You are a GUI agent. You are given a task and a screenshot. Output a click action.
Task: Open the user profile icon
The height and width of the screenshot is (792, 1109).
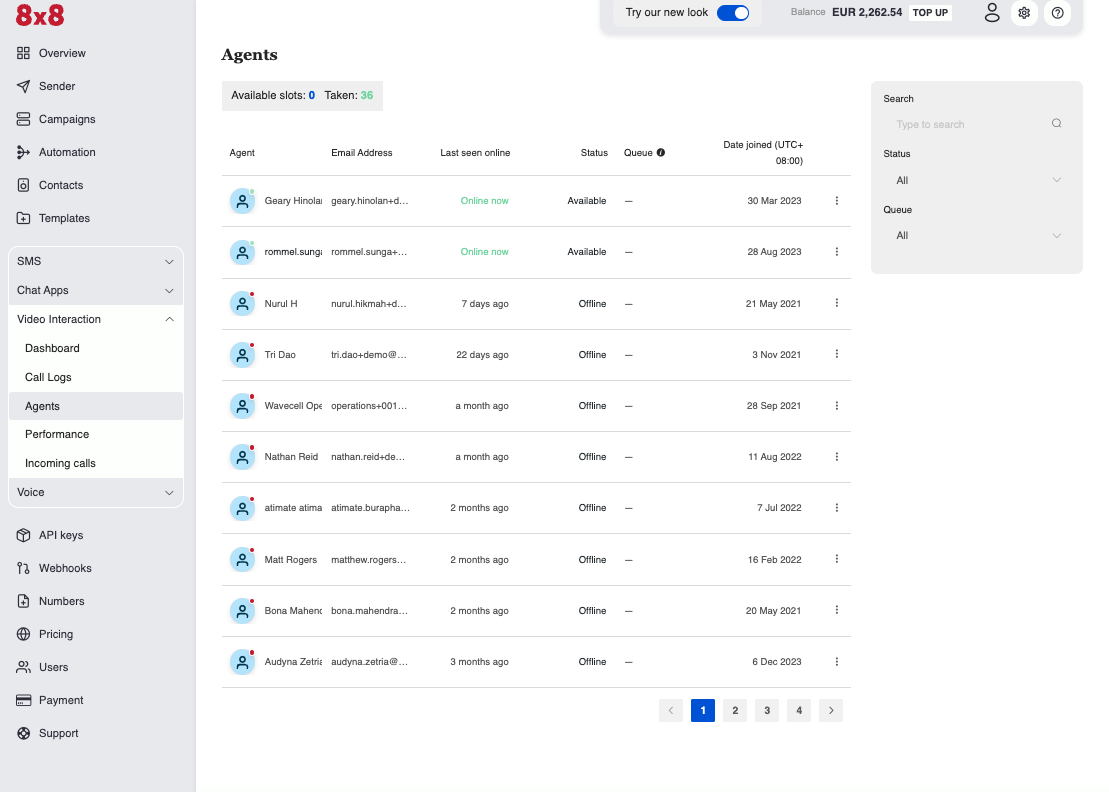[991, 13]
